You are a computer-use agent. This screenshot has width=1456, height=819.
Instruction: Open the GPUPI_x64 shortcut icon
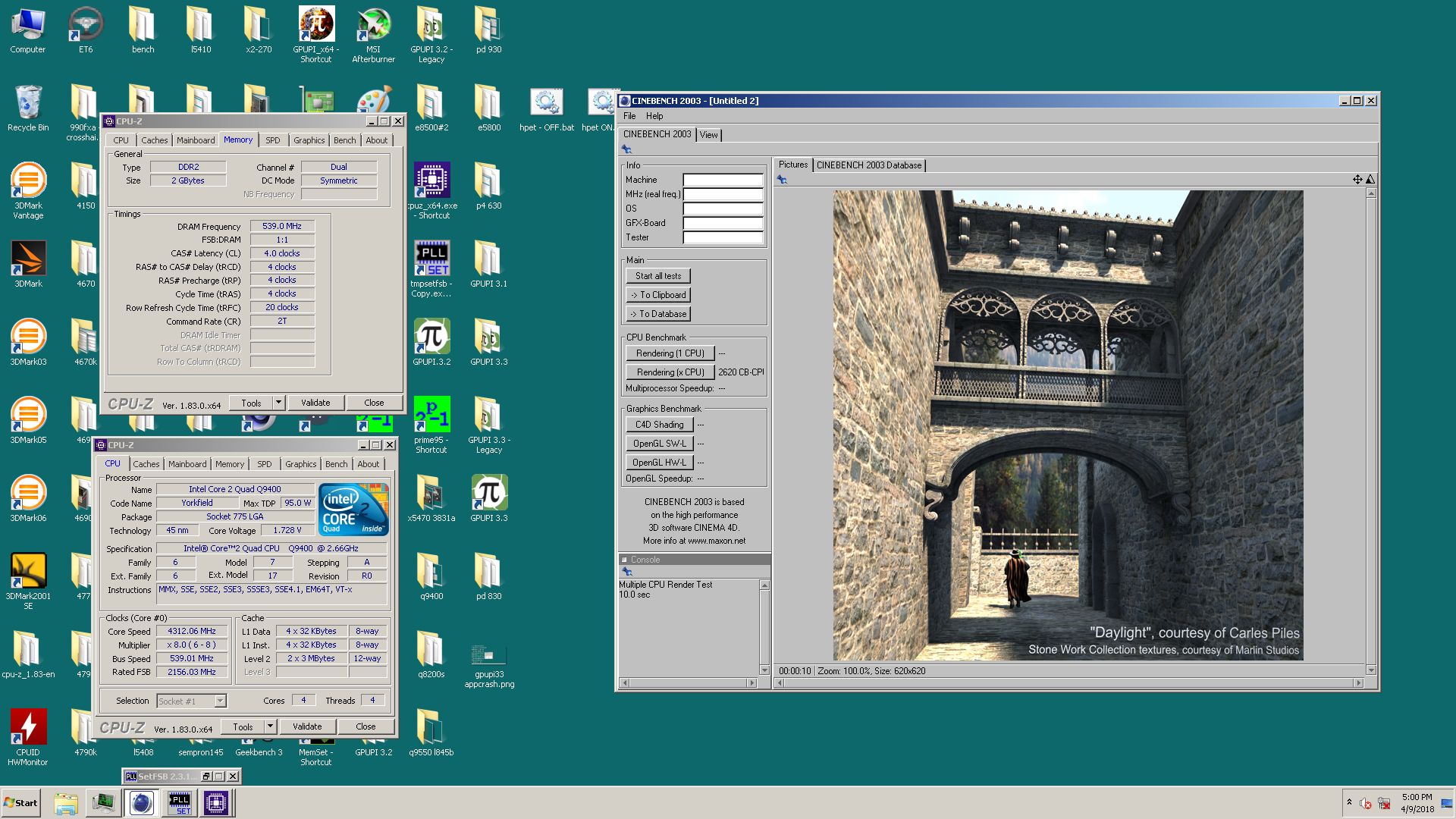tap(316, 35)
